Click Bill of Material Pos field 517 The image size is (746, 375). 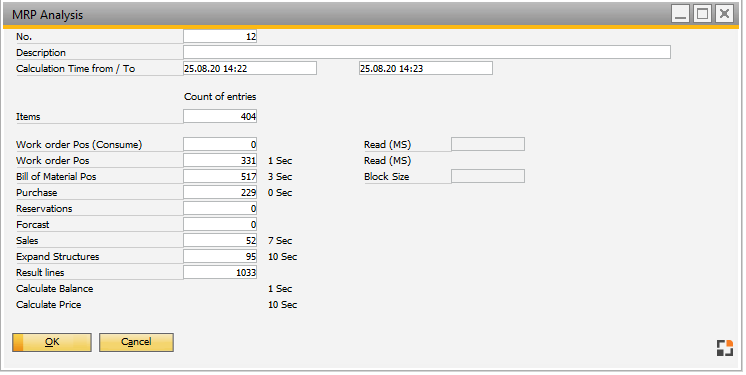pos(220,177)
